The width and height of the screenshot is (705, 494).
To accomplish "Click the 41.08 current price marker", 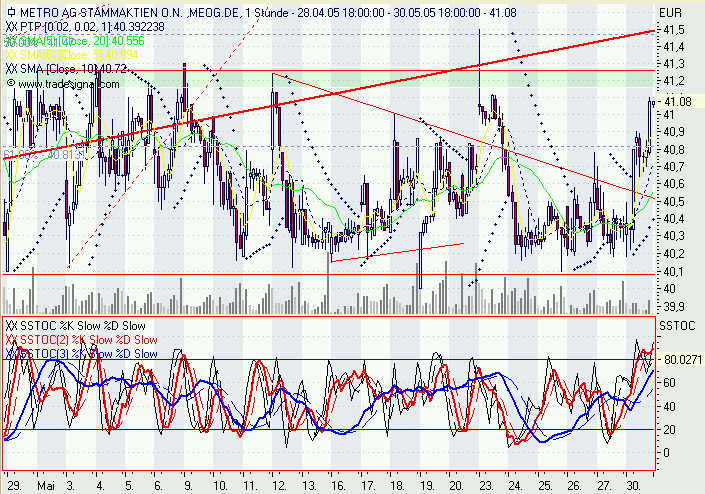I will click(678, 102).
